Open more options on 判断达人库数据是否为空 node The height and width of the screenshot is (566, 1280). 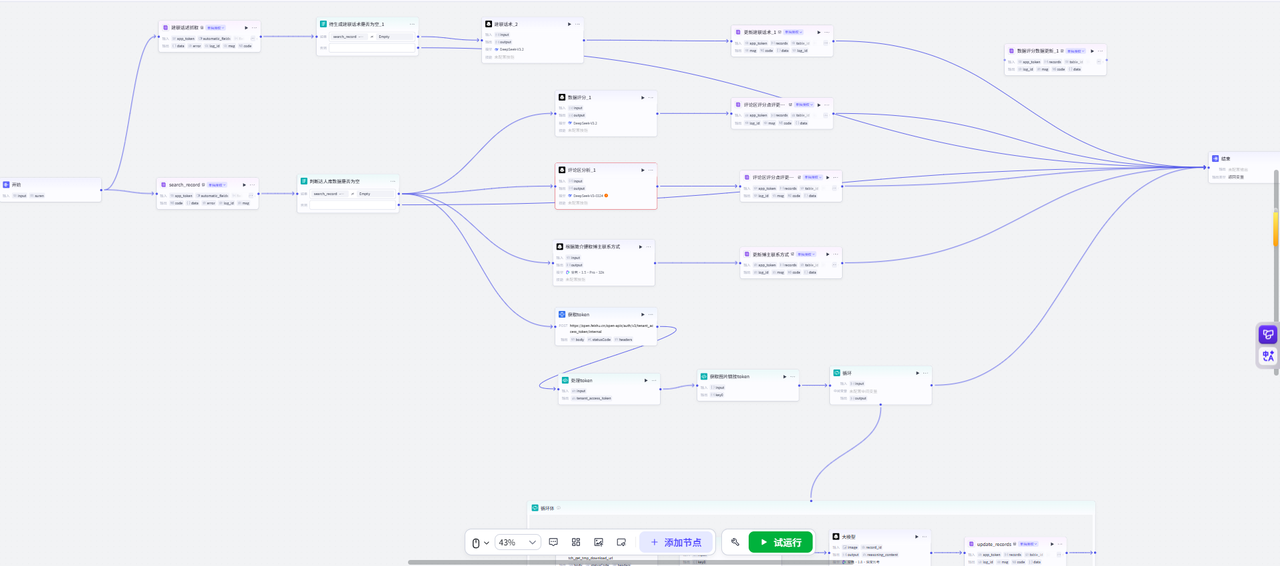point(393,182)
